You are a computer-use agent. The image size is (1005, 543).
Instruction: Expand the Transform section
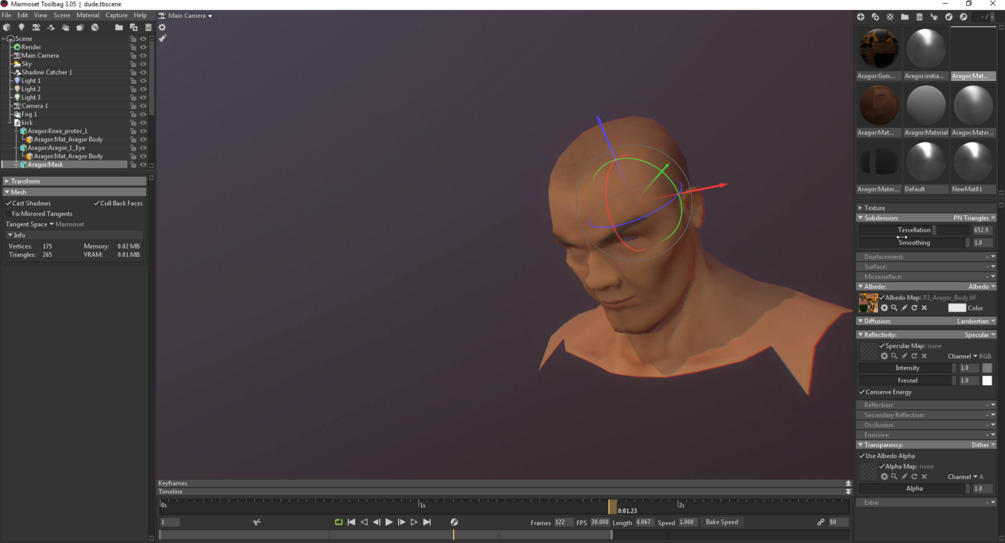(x=6, y=181)
